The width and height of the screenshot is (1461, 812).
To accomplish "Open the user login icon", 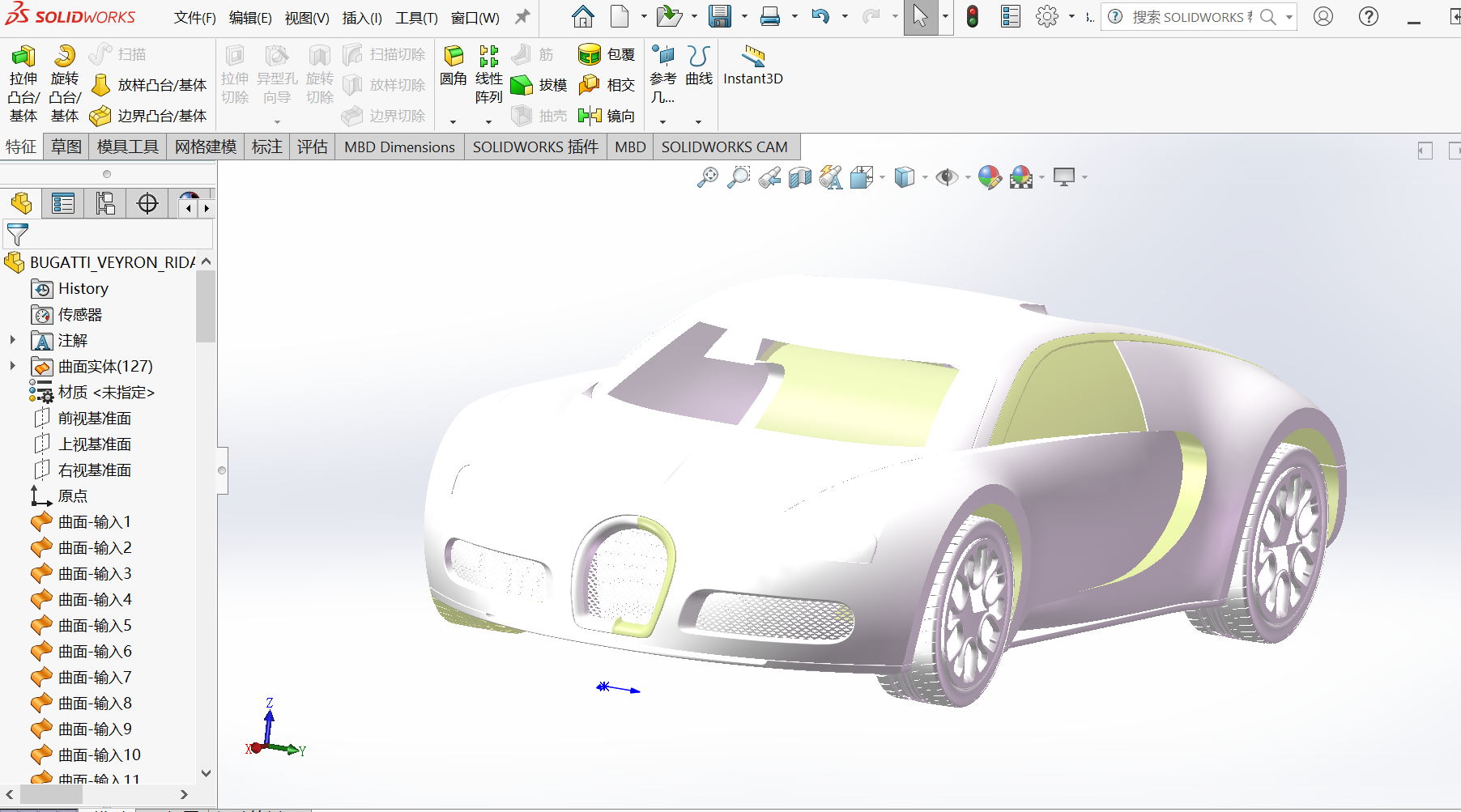I will pos(1323,16).
